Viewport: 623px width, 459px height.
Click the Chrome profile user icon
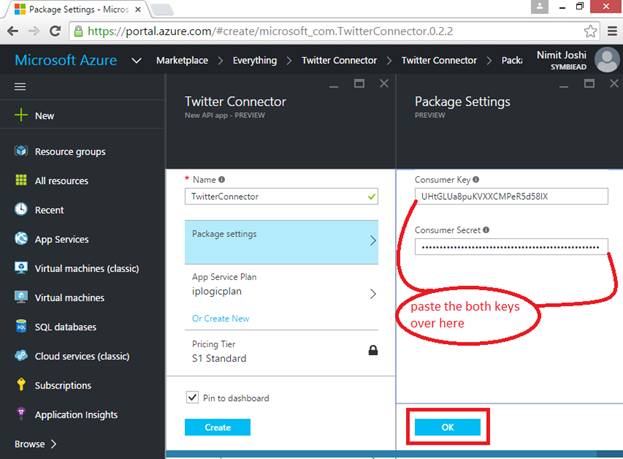coord(540,7)
